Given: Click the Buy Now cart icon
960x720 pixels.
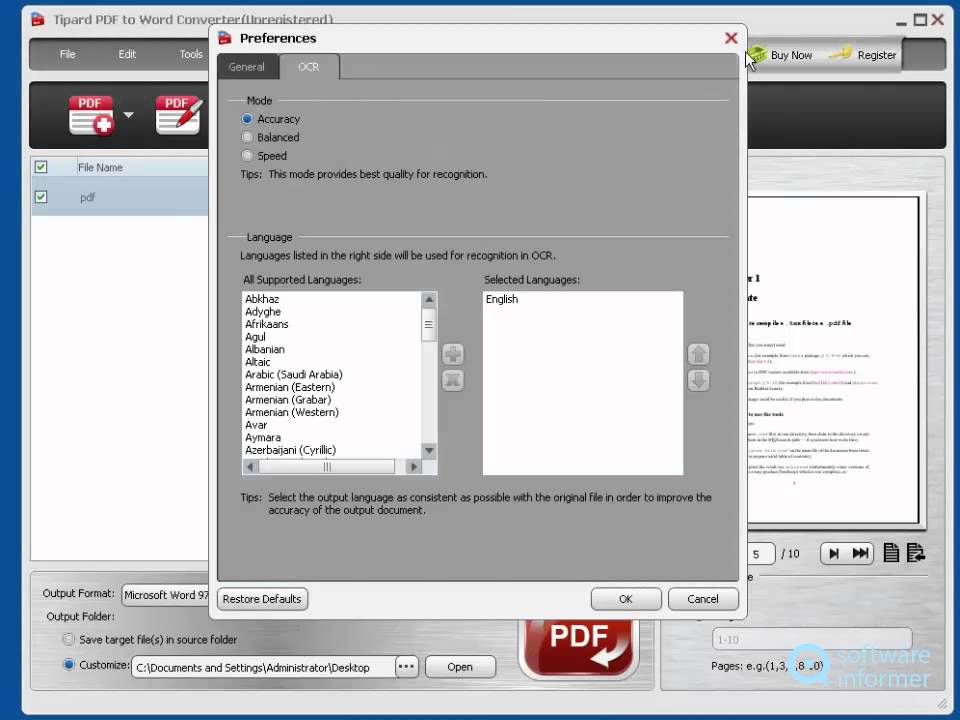Looking at the screenshot, I should click(x=757, y=54).
